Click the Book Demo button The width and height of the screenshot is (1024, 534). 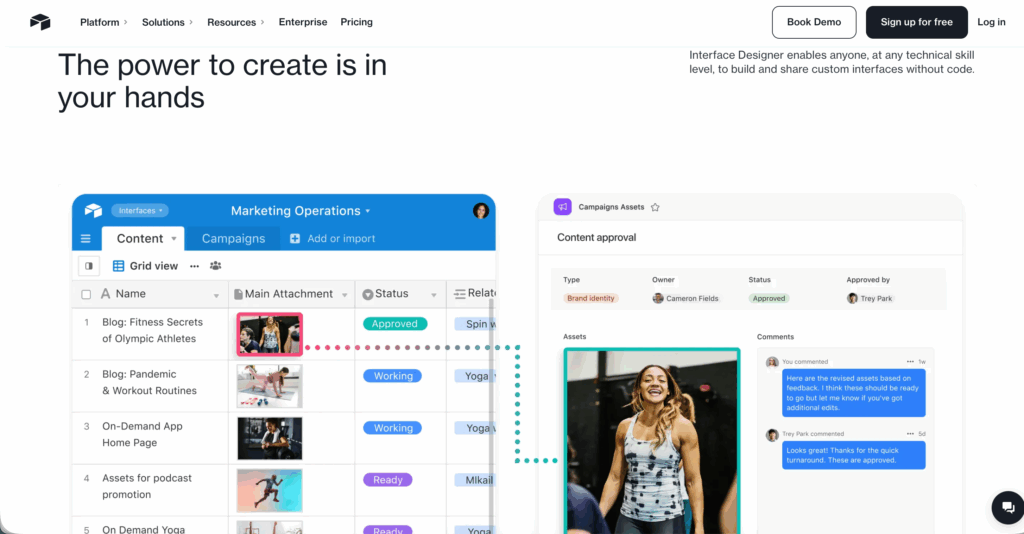coord(813,22)
